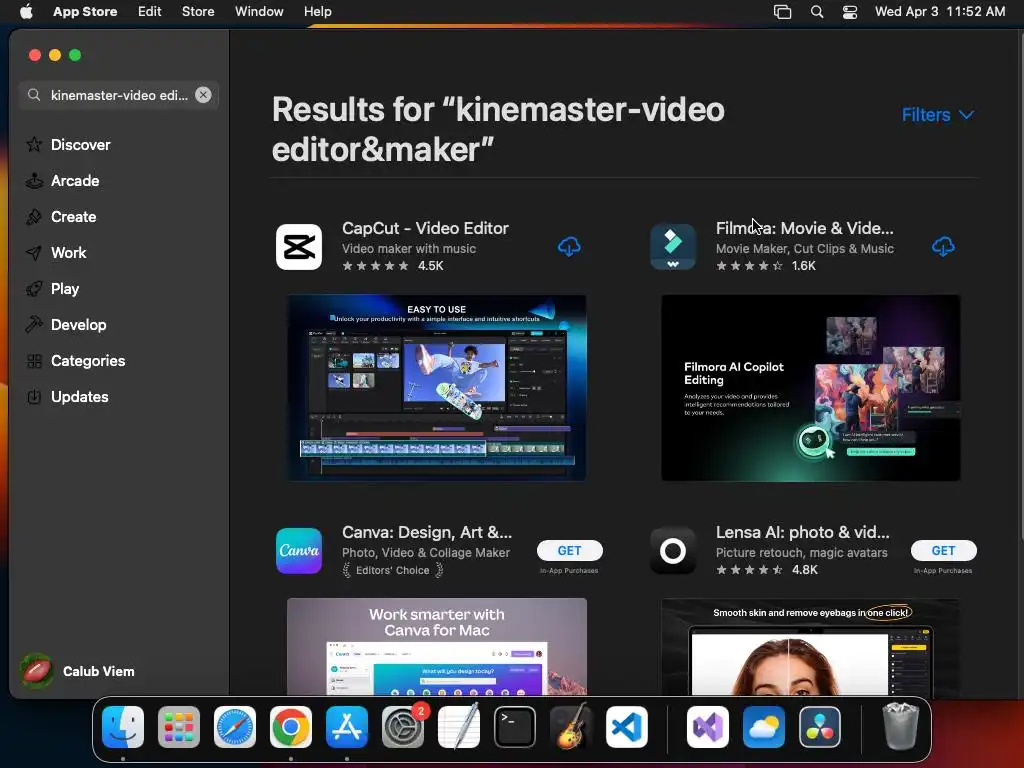Click the Develop hammer icon

pyautogui.click(x=34, y=325)
